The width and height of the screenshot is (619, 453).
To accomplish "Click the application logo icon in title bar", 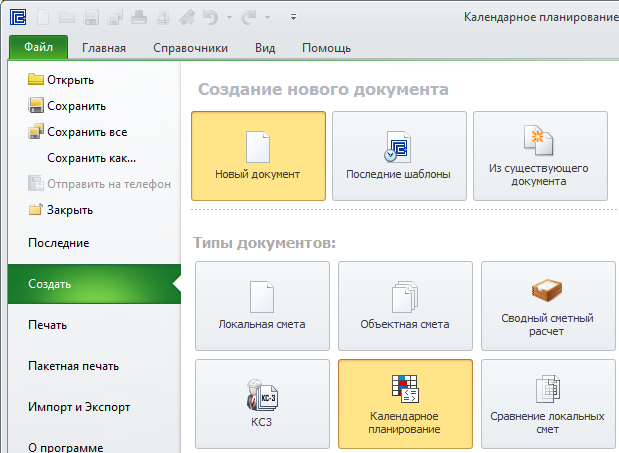I will tap(18, 17).
